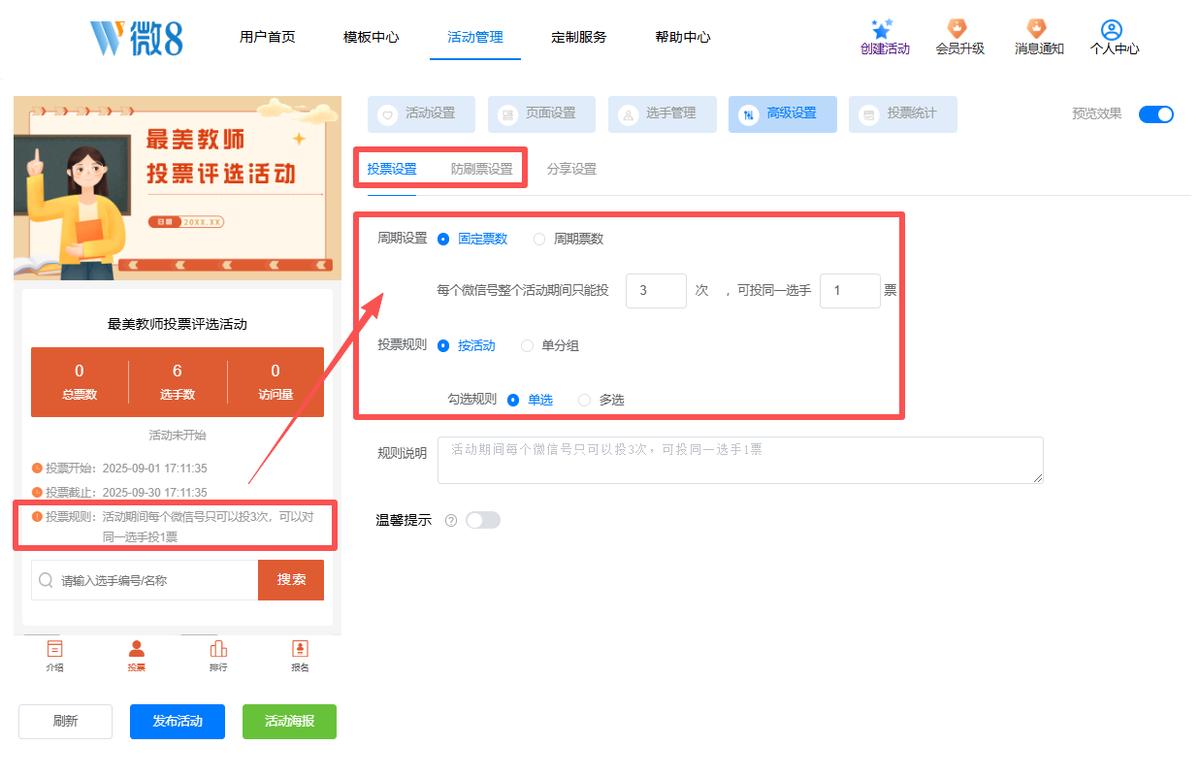Open 活动管理 menu item
1200x776 pixels.
(x=475, y=37)
